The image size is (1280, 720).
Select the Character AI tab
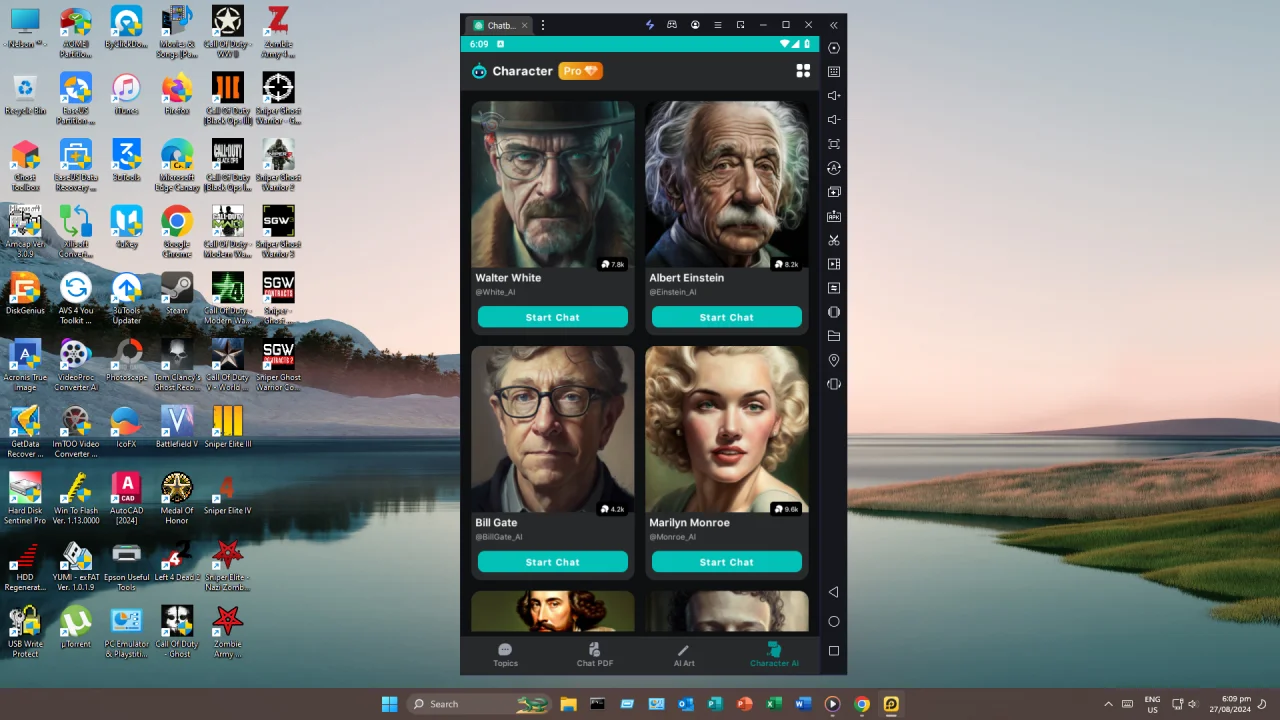774,655
